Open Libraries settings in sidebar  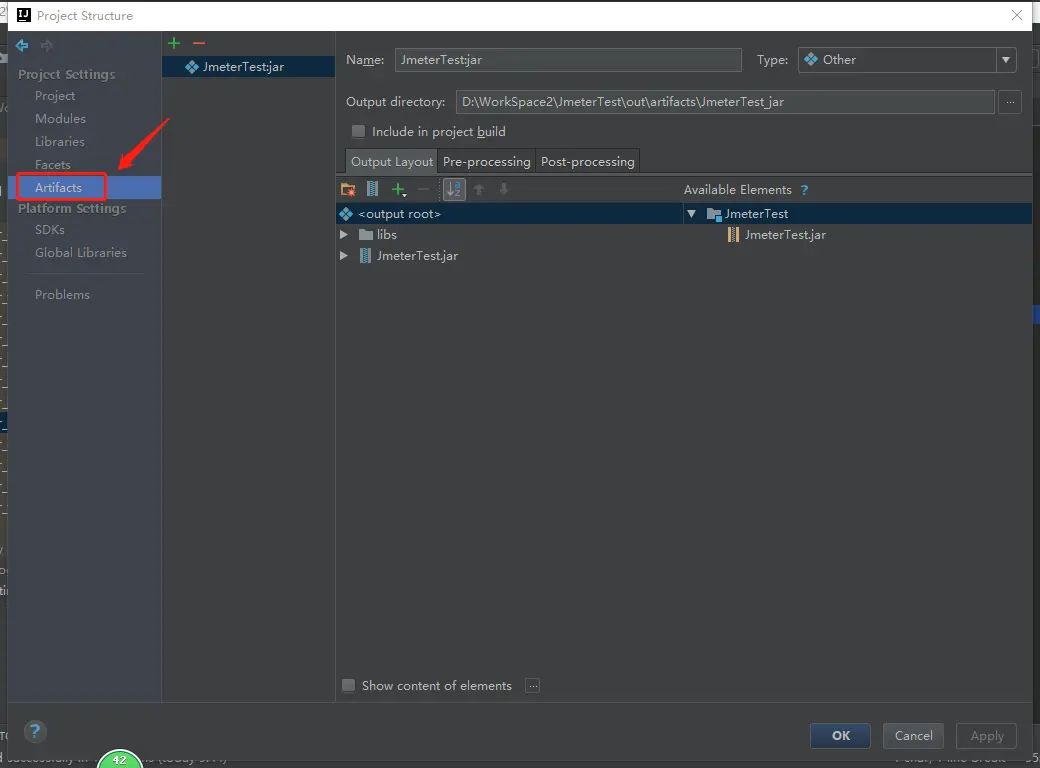(60, 141)
